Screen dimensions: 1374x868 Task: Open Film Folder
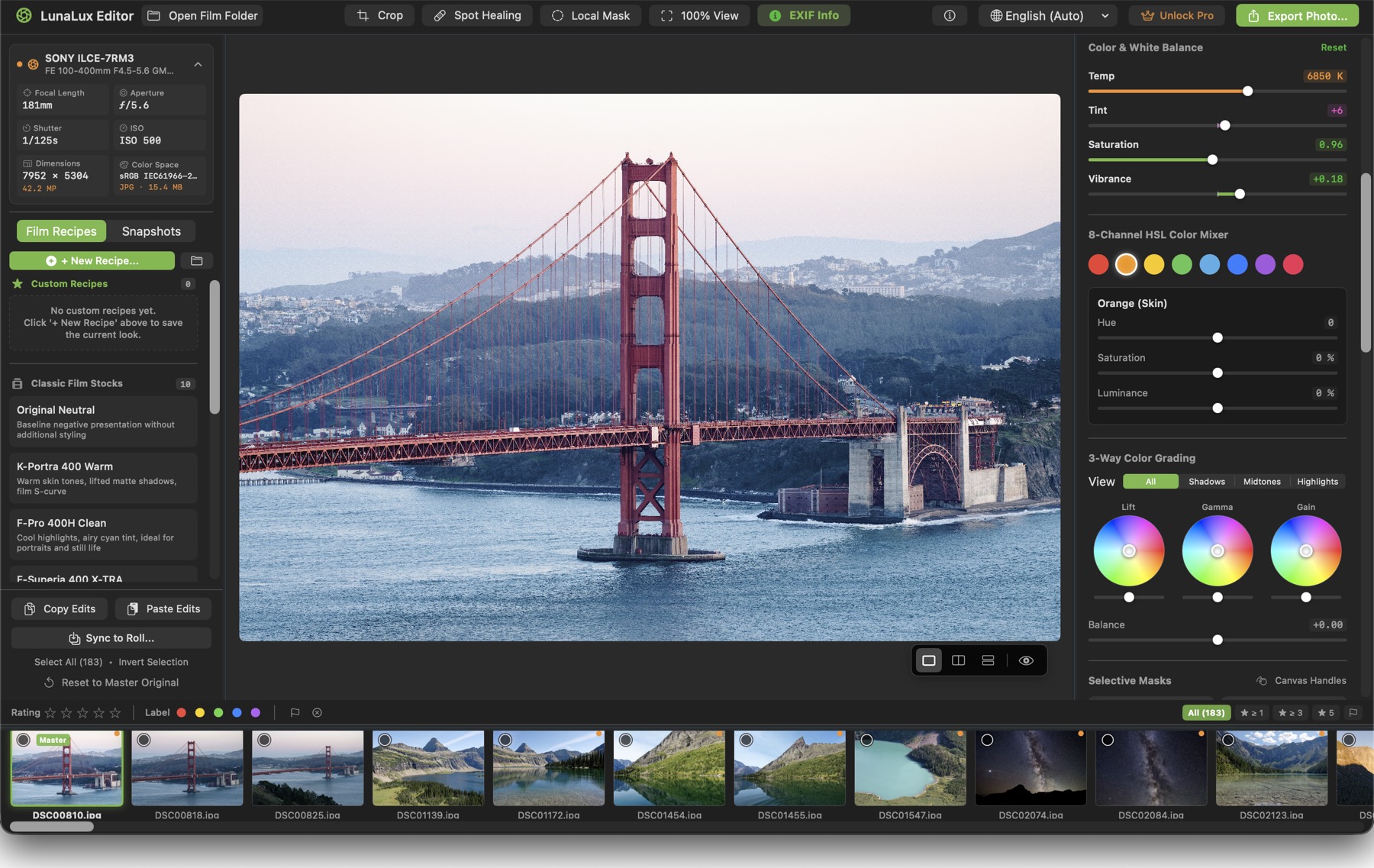[203, 15]
